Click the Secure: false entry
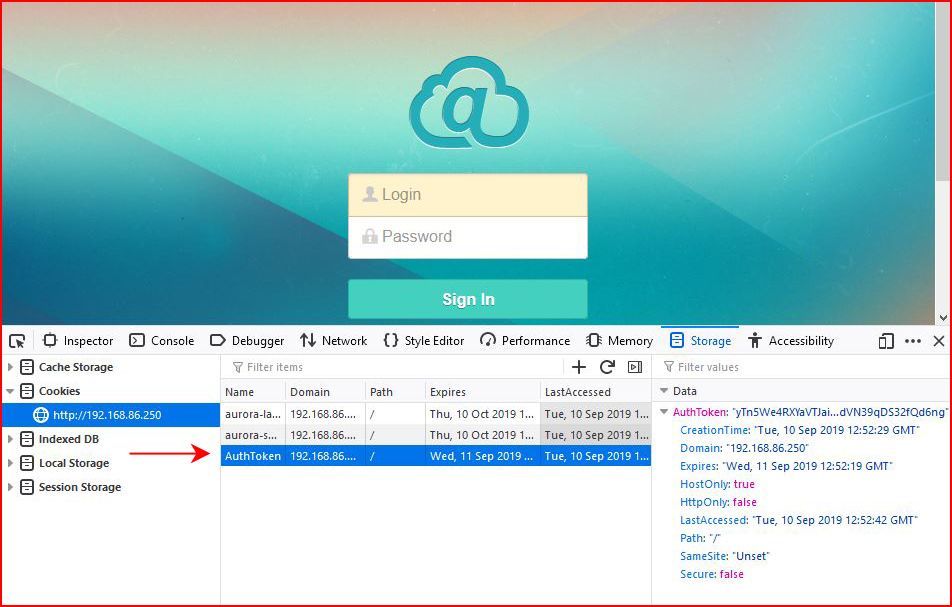This screenshot has width=952, height=607. coord(712,574)
